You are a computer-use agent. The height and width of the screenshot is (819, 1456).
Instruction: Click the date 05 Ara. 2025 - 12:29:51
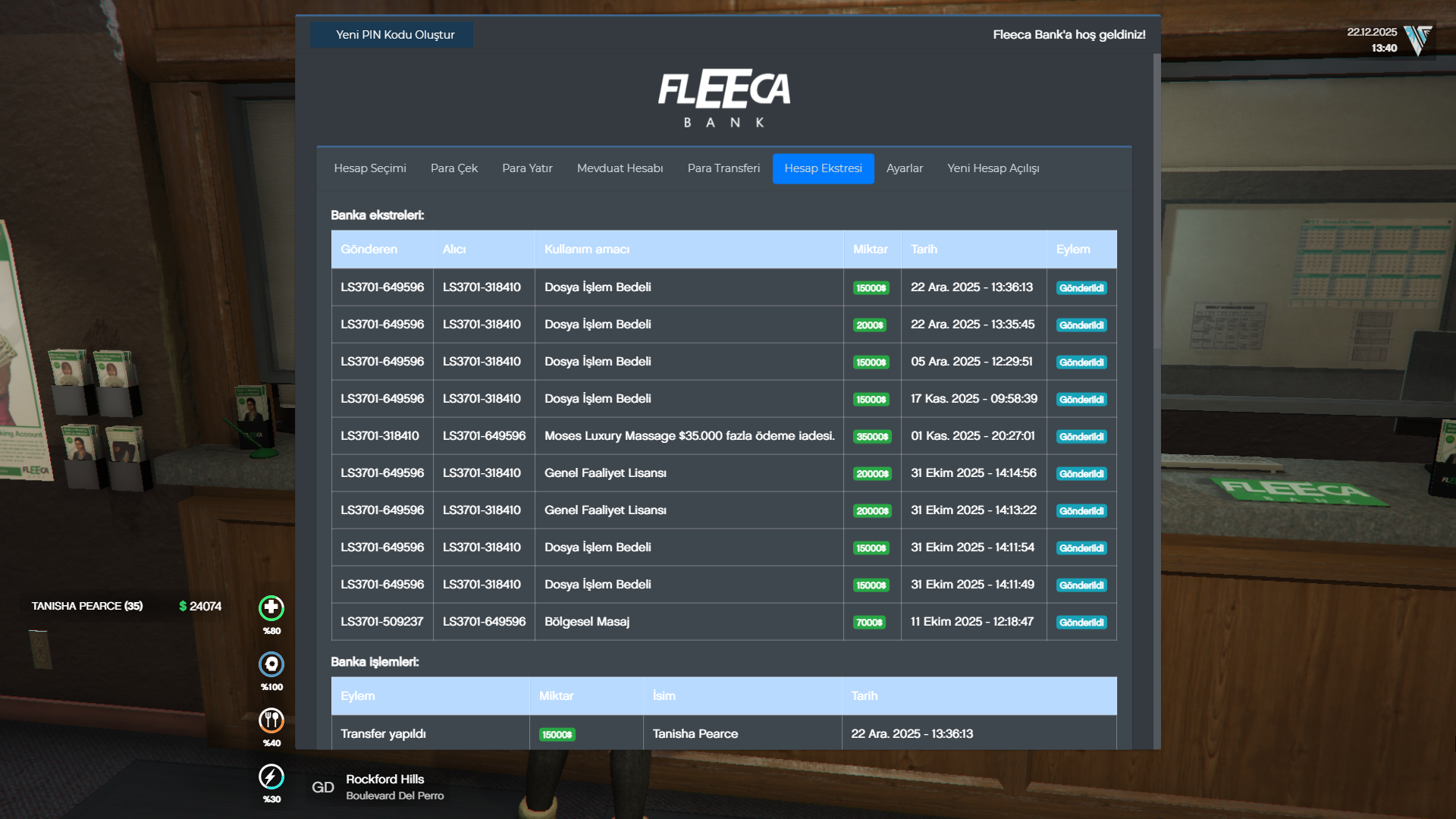click(x=971, y=362)
